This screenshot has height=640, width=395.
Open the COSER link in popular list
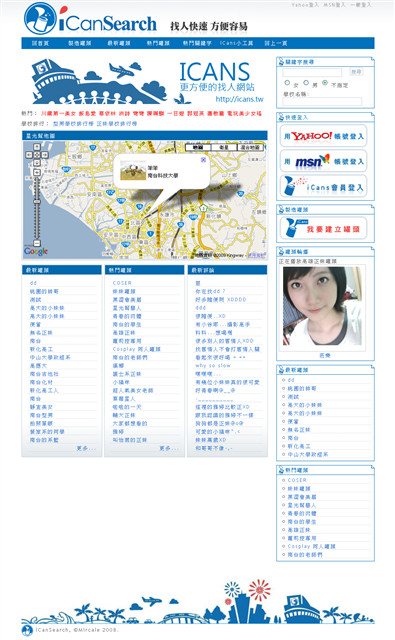pyautogui.click(x=122, y=283)
